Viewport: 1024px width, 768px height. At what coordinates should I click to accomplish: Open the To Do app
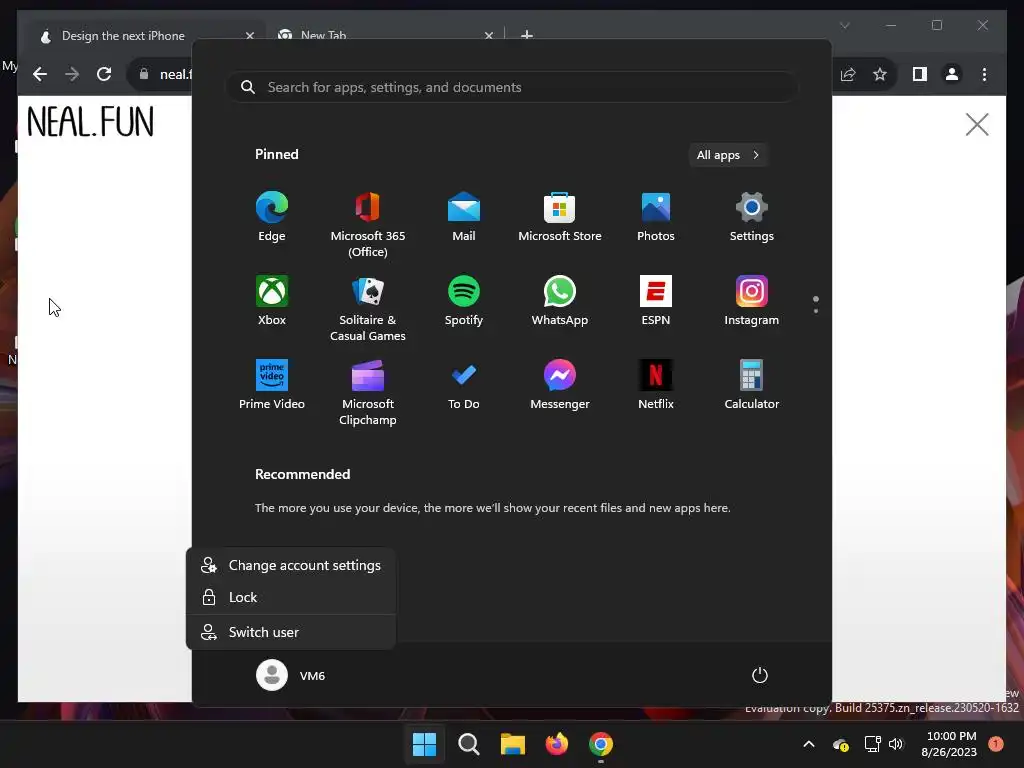(464, 385)
